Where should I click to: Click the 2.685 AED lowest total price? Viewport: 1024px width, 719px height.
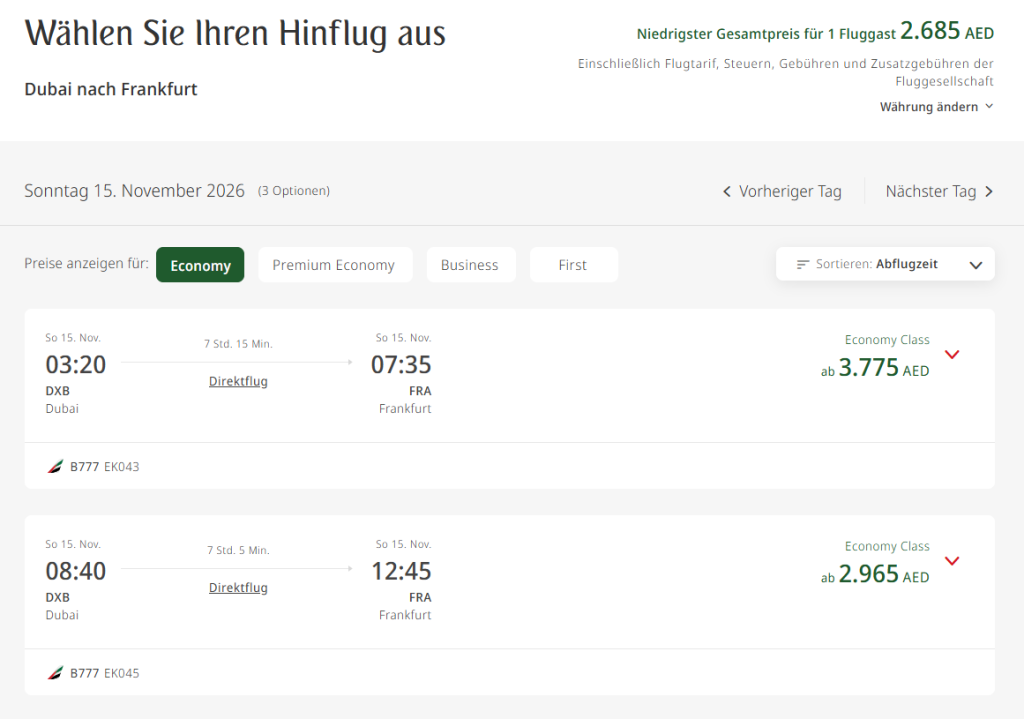(x=947, y=31)
